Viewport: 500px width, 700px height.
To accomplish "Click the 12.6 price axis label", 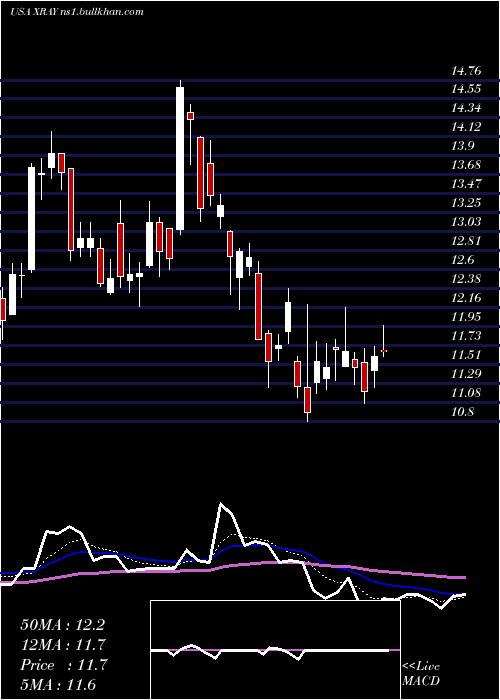I will point(462,260).
